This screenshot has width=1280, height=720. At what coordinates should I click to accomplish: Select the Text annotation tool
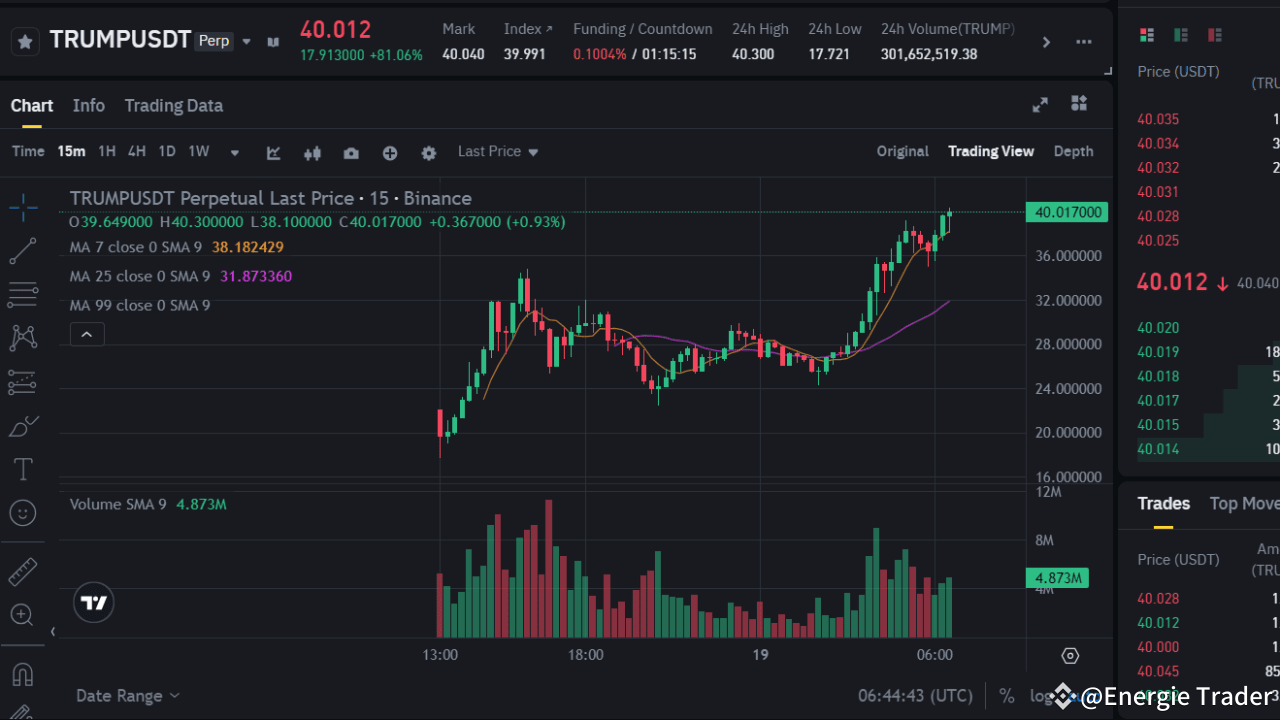click(x=23, y=469)
